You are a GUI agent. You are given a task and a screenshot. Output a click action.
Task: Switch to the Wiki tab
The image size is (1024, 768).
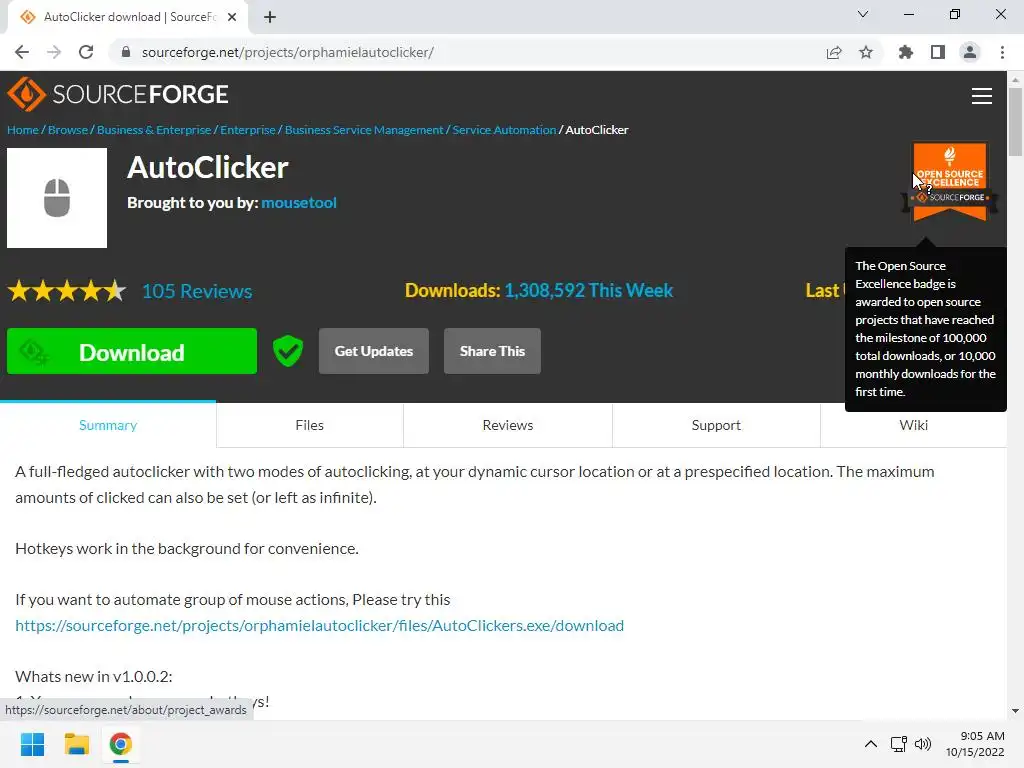[x=913, y=425]
